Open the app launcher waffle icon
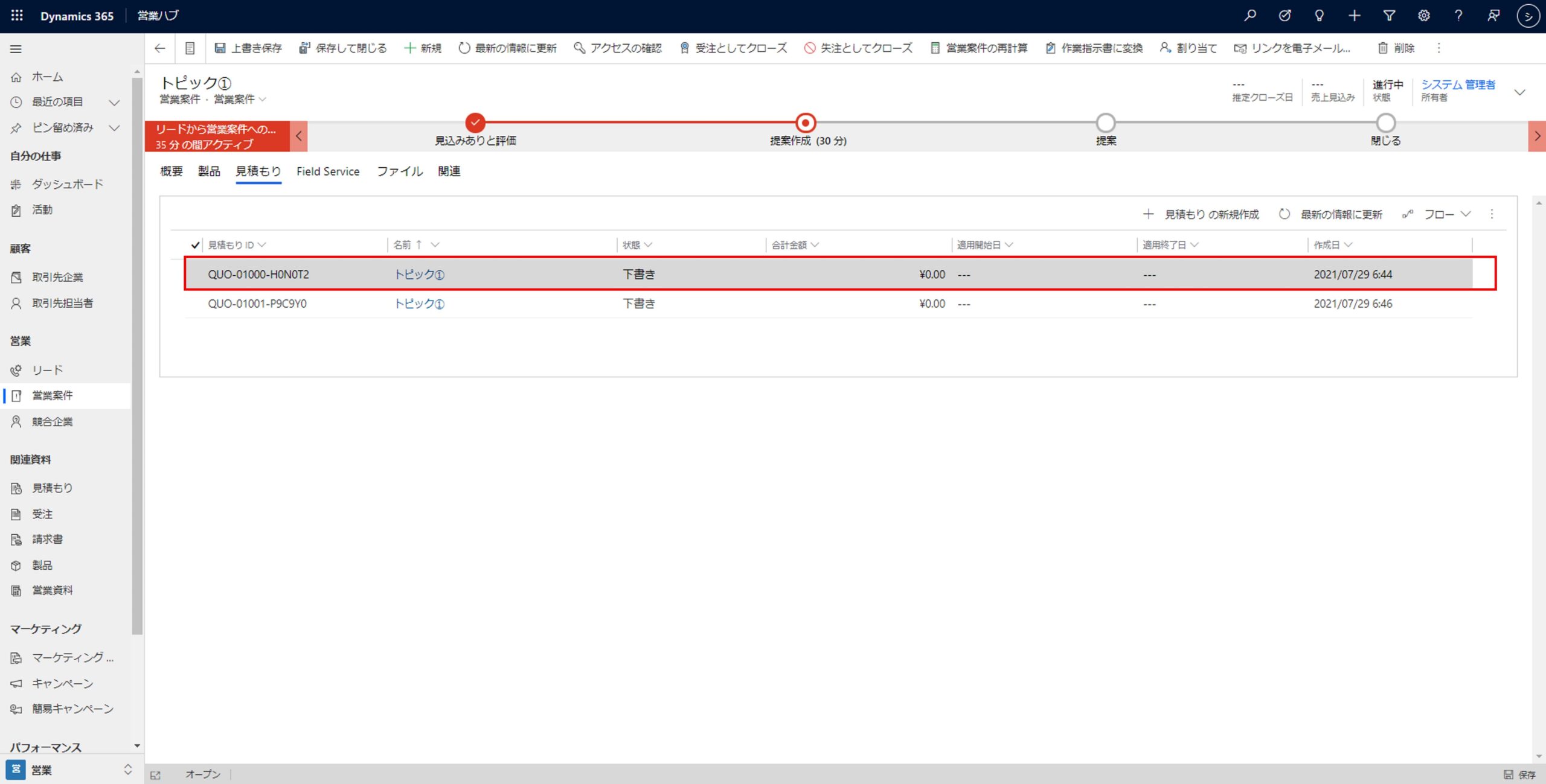Screen dimensions: 1546x784 (17, 16)
